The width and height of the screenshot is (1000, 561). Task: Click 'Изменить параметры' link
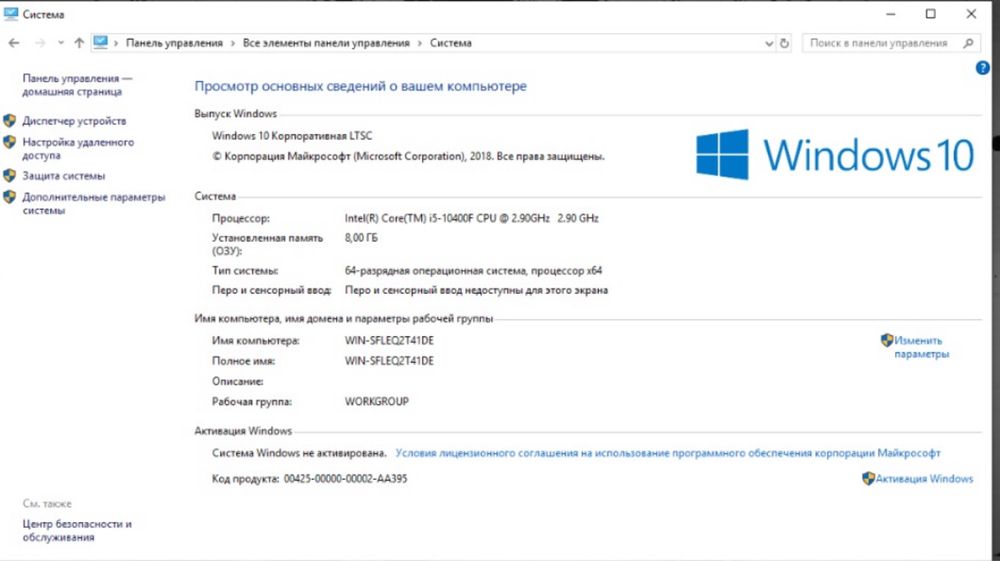[921, 347]
